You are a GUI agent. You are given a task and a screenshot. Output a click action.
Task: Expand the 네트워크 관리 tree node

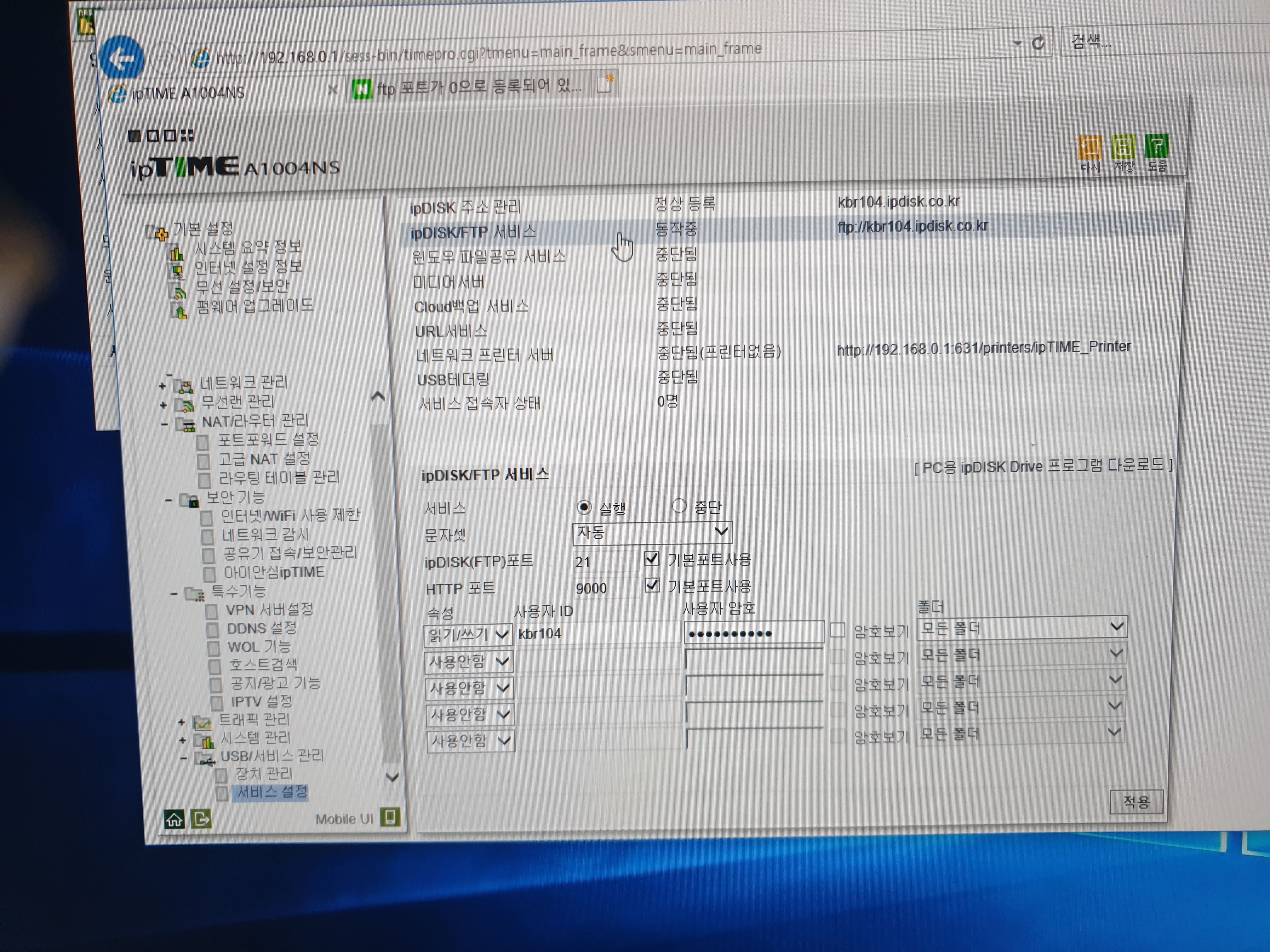coord(163,386)
